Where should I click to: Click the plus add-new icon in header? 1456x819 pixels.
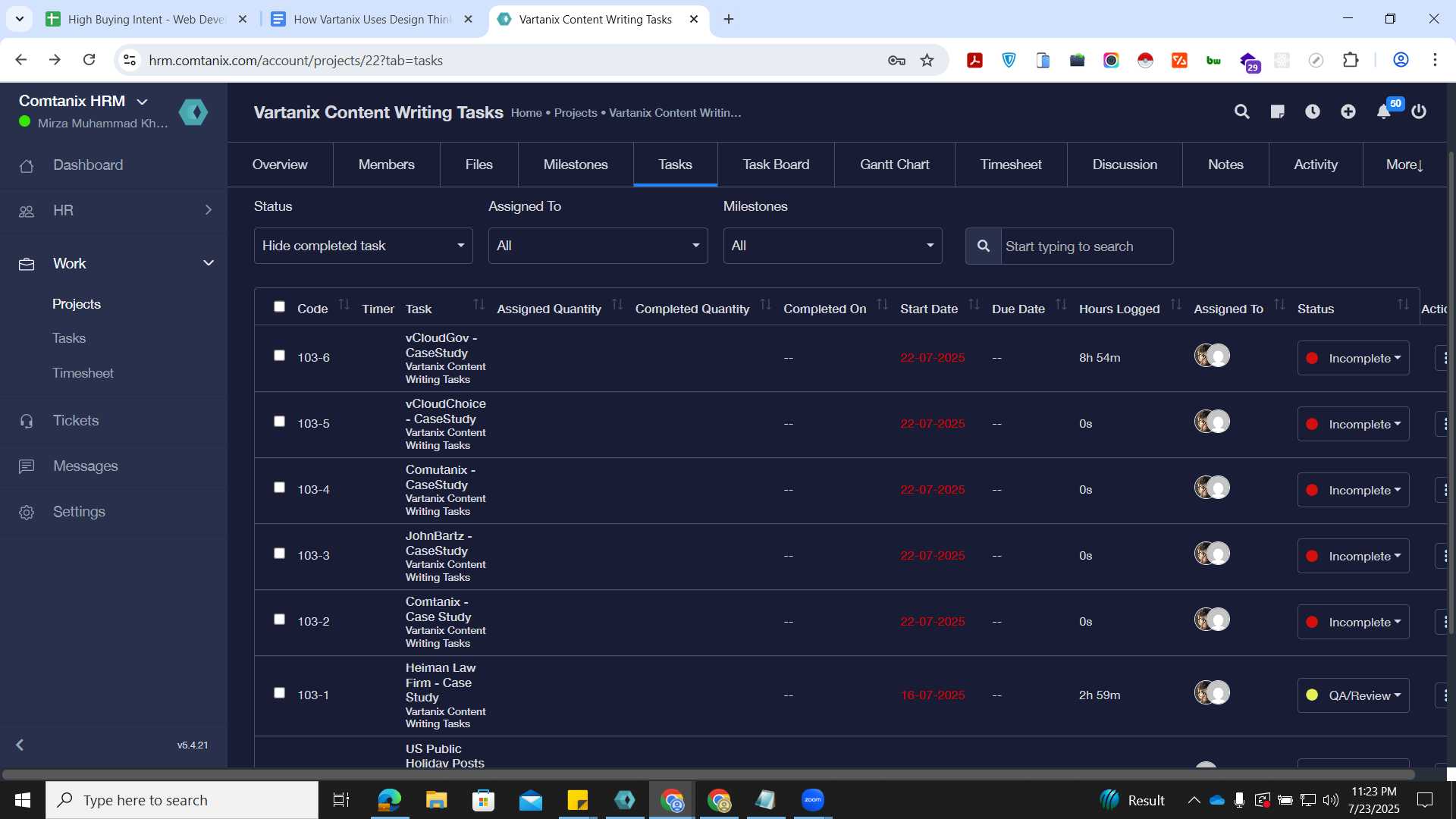(1348, 111)
